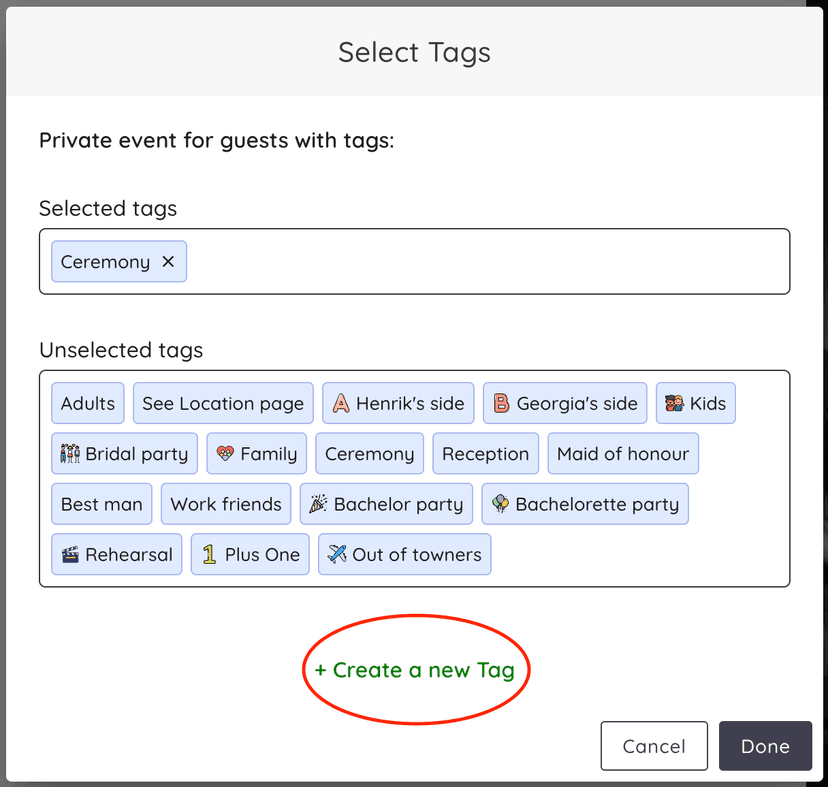828x787 pixels.
Task: Confirm selection with the Done button
Action: click(765, 745)
